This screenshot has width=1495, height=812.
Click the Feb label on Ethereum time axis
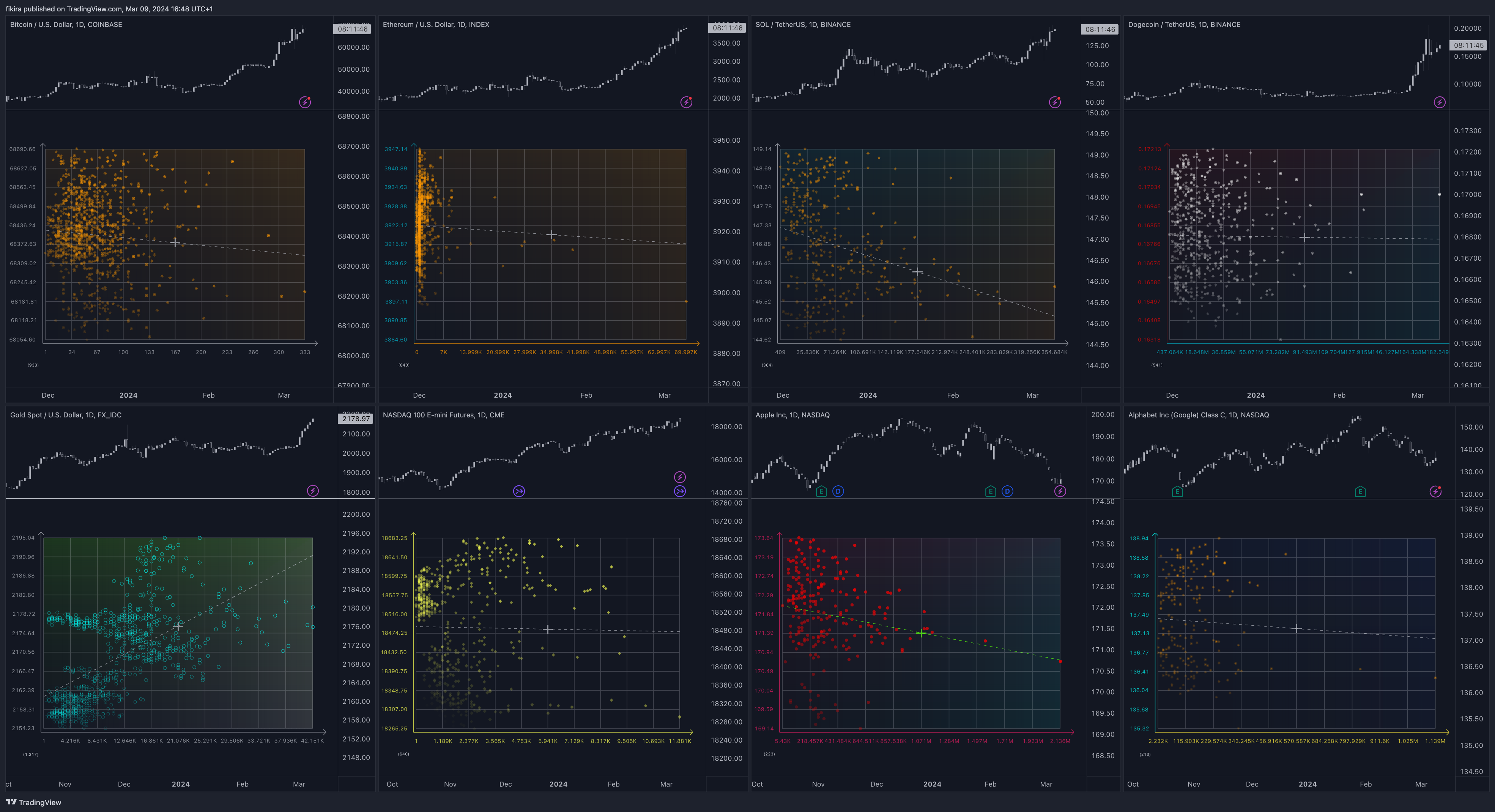[x=586, y=395]
